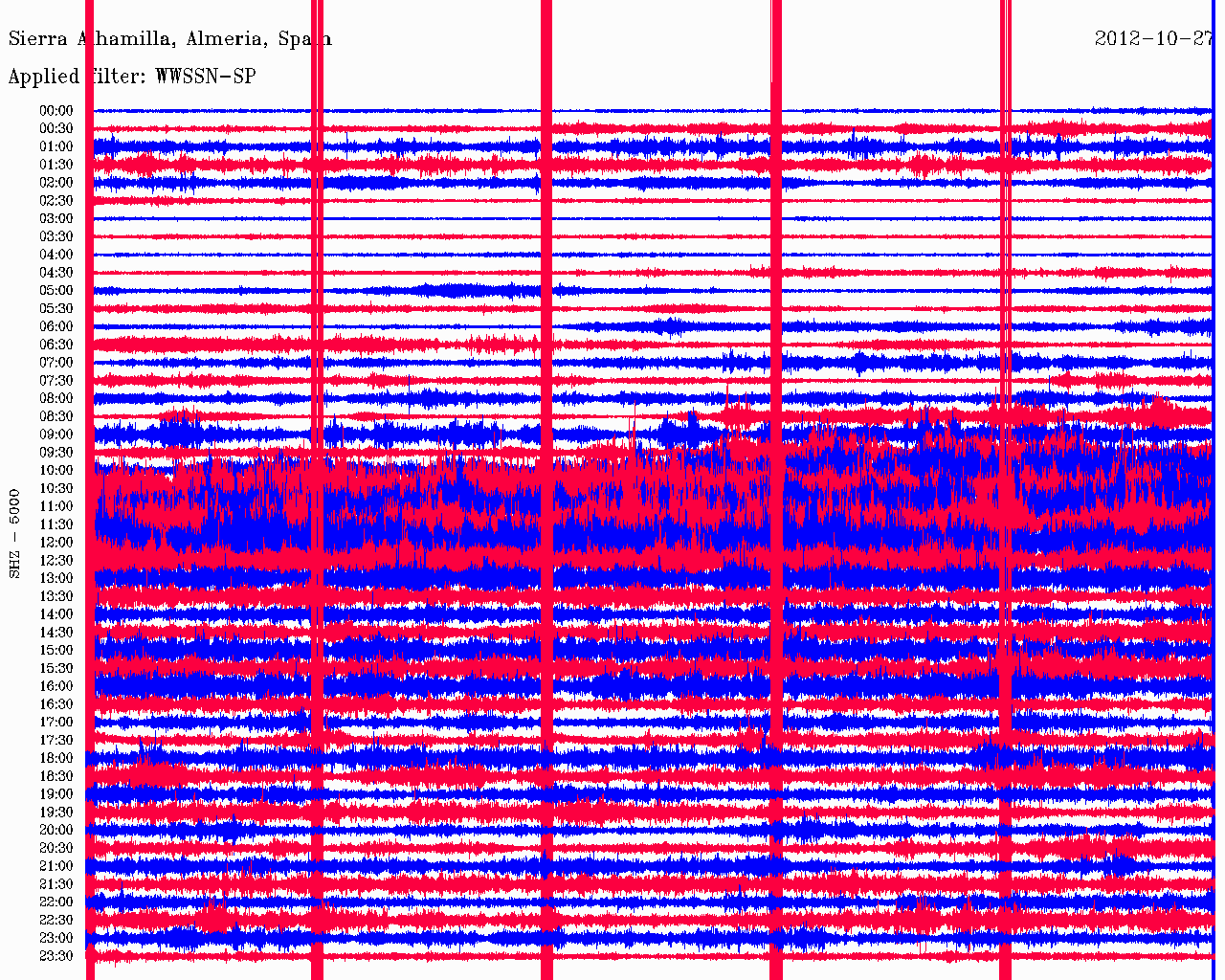Click the 01:00 time label

[56, 147]
